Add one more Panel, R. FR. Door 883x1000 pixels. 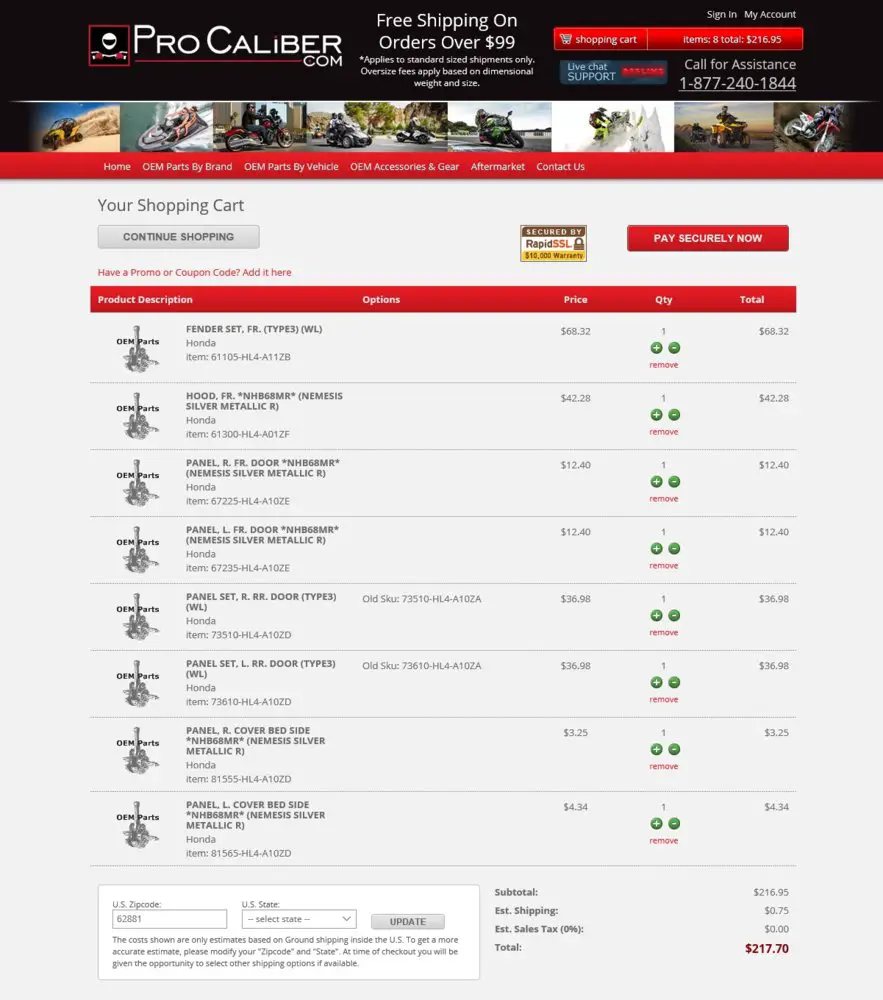pyautogui.click(x=656, y=482)
